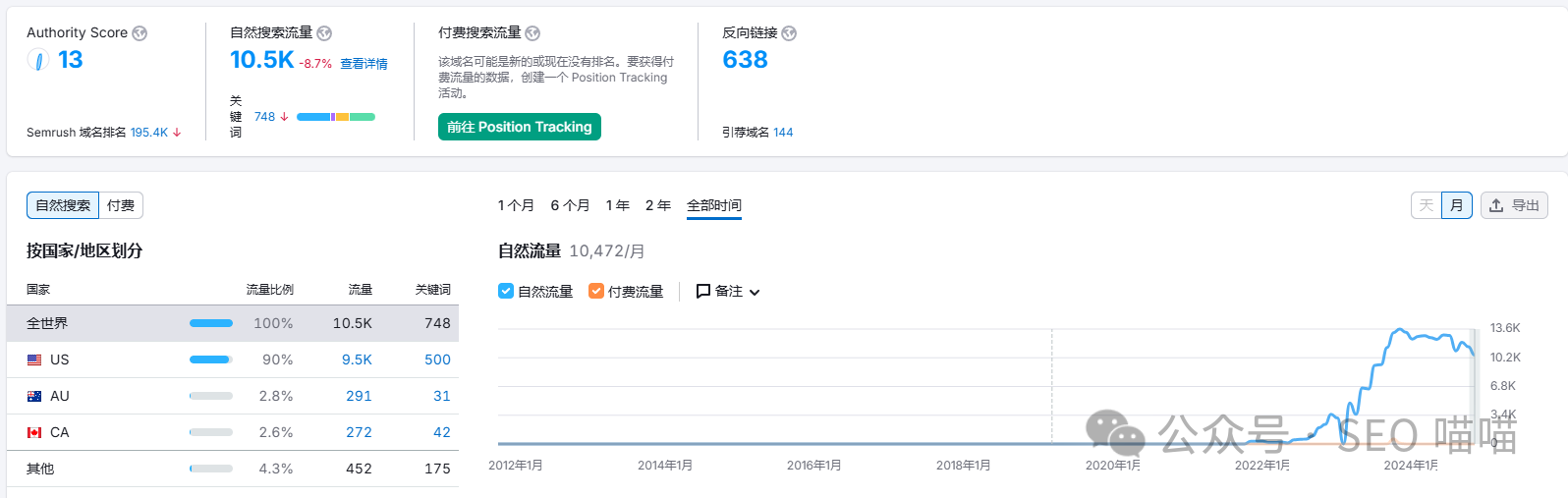Open 638 backlinks link

pyautogui.click(x=745, y=60)
